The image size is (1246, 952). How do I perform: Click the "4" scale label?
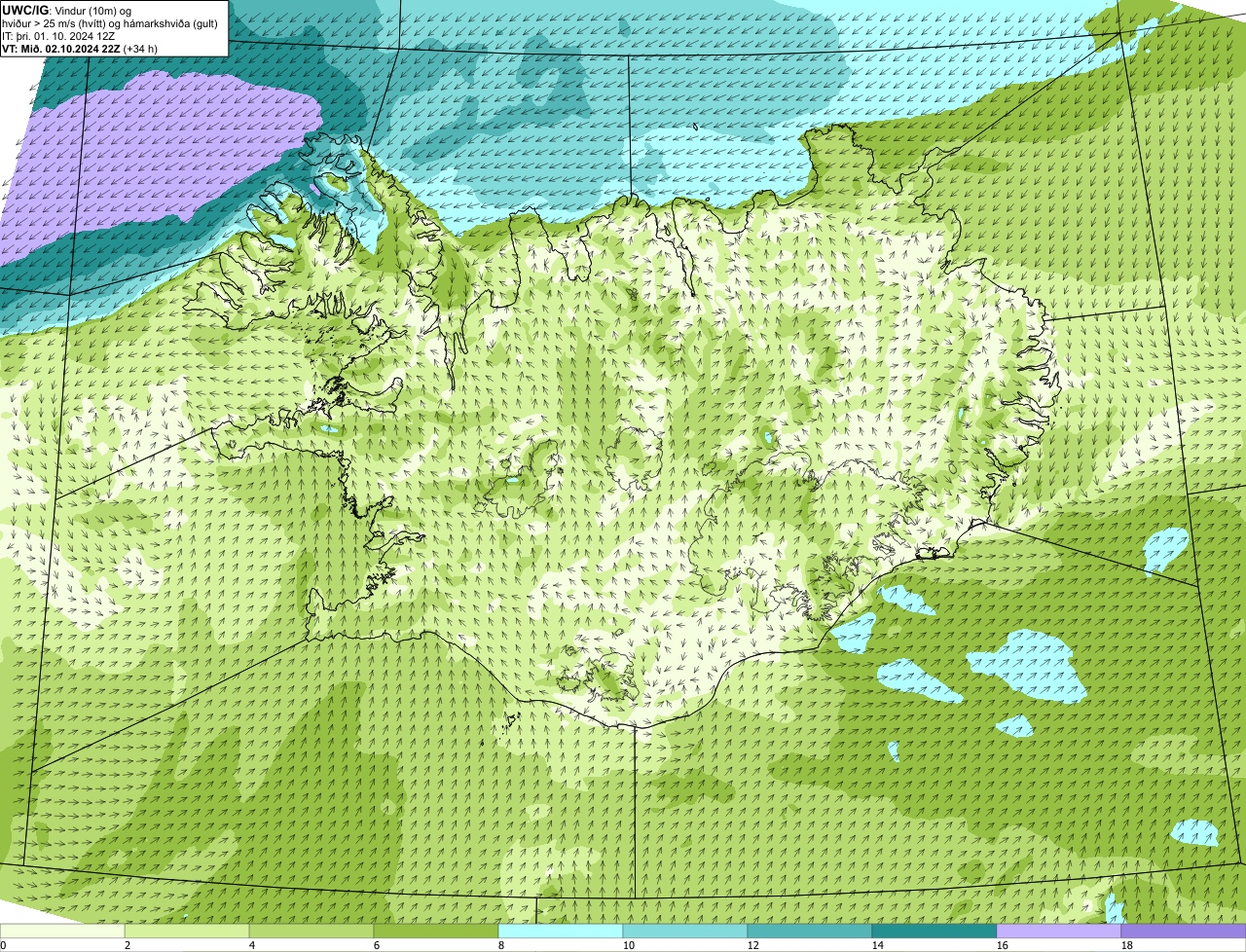pyautogui.click(x=252, y=945)
